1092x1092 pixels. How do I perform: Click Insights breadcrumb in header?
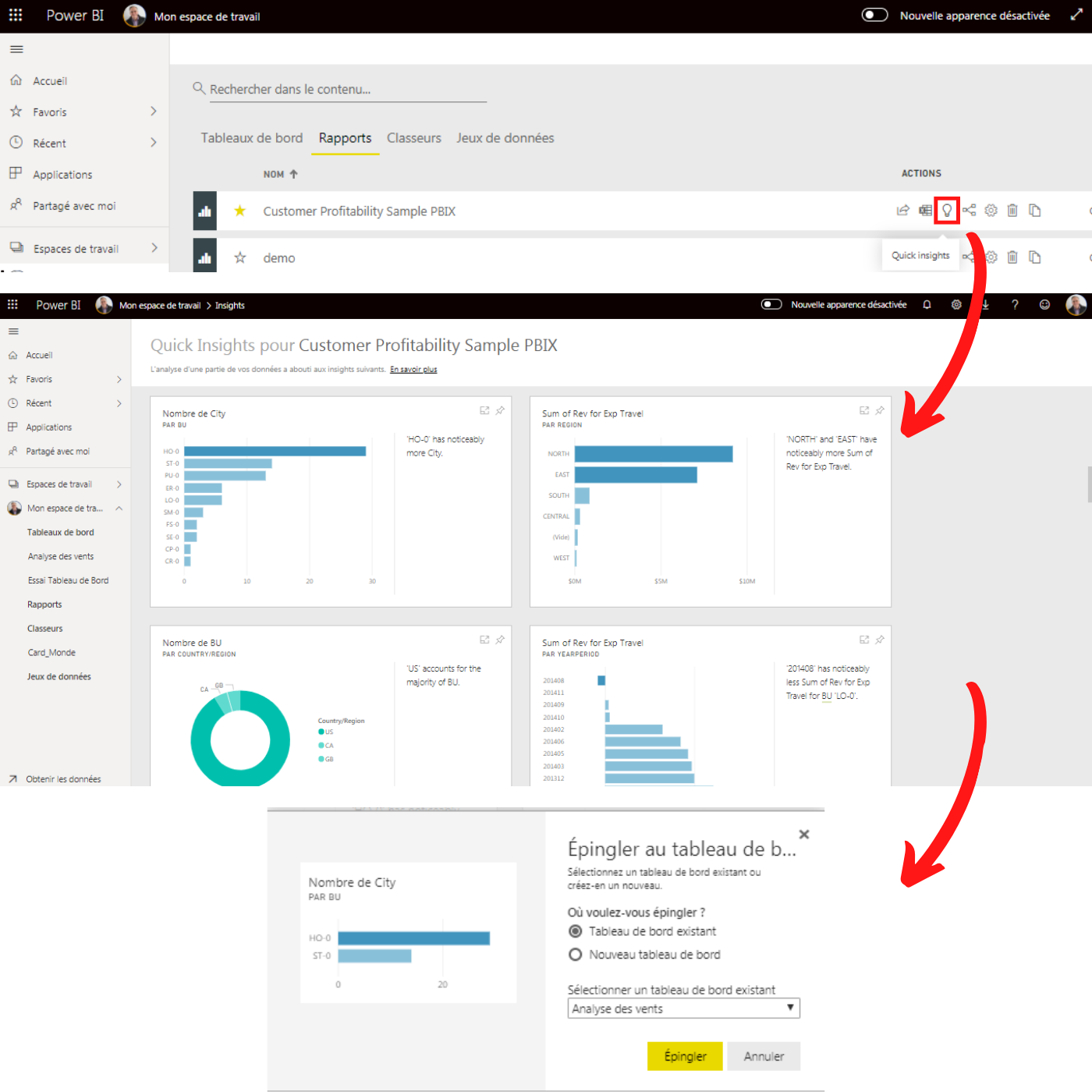(230, 306)
